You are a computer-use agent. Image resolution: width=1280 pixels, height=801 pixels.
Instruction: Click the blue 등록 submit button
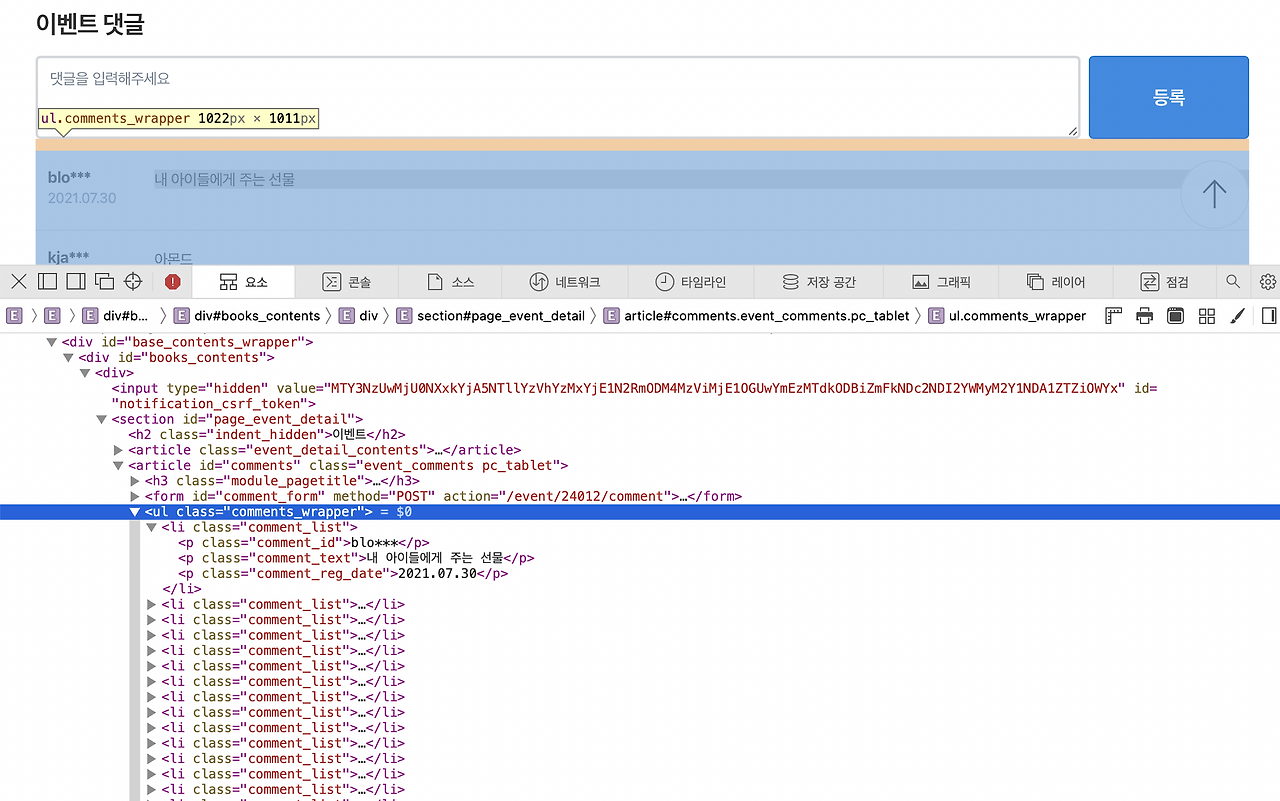pos(1168,97)
